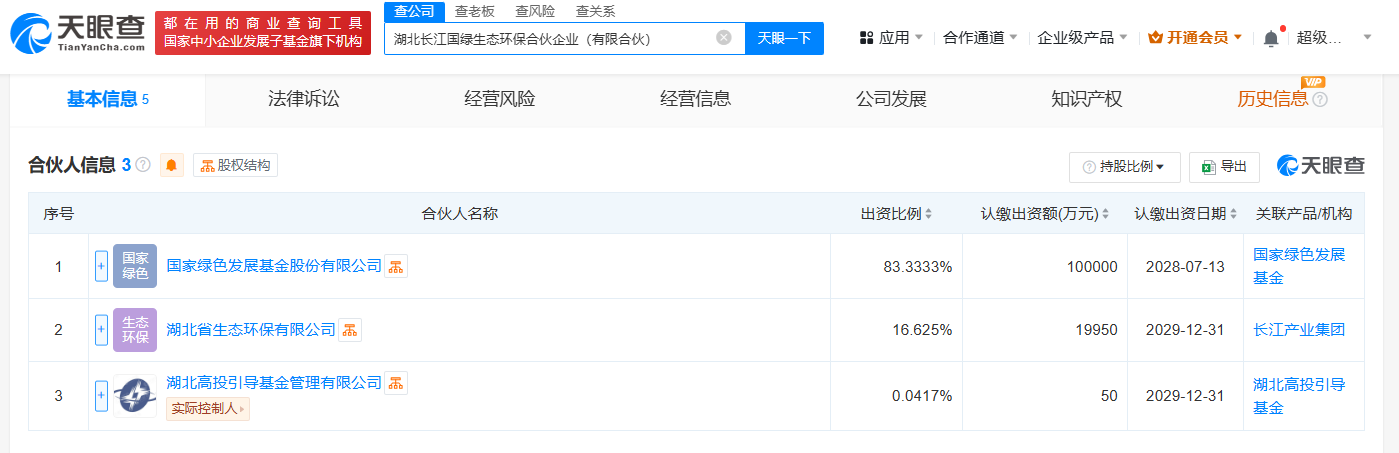
Task: Switch to the 查老板 search tab
Action: tap(475, 12)
